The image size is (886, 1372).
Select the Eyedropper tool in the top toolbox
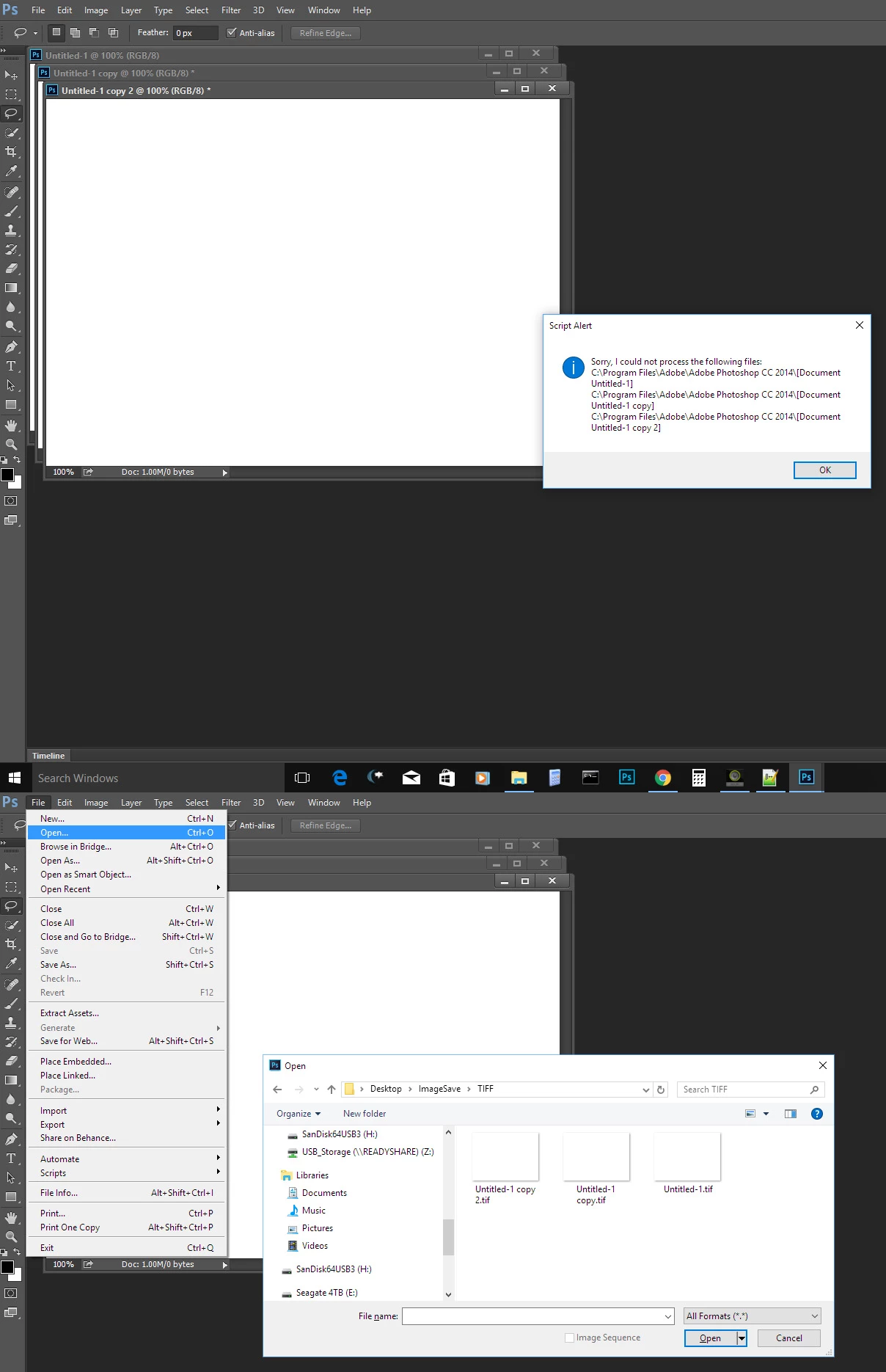pyautogui.click(x=11, y=171)
